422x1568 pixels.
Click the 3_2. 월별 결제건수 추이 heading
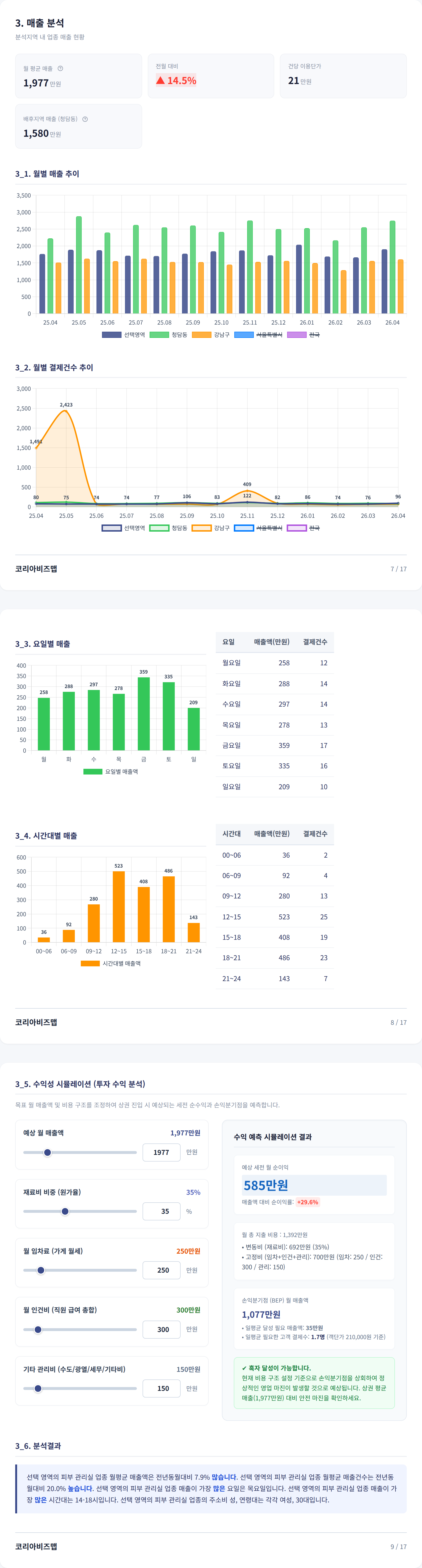pos(54,367)
